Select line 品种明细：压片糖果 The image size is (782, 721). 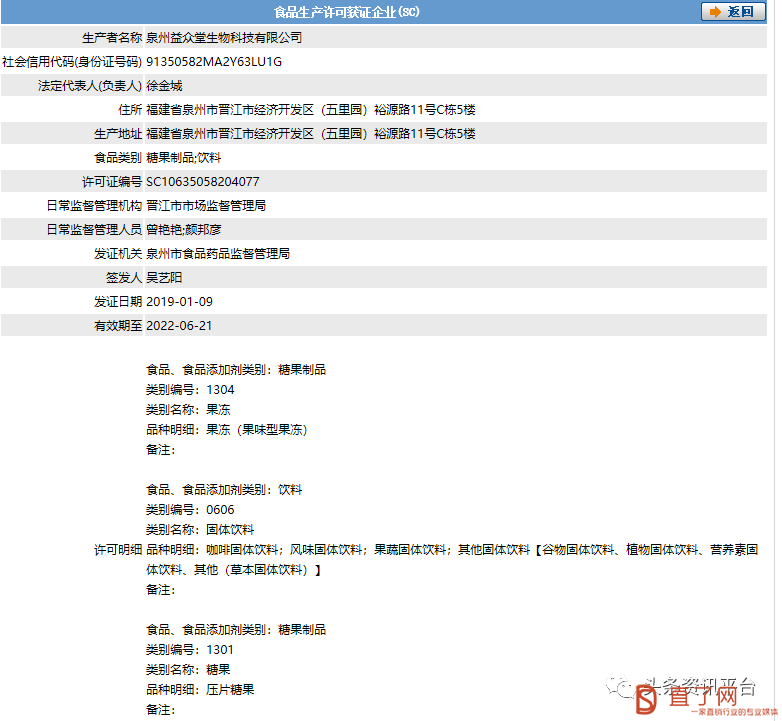pos(200,690)
